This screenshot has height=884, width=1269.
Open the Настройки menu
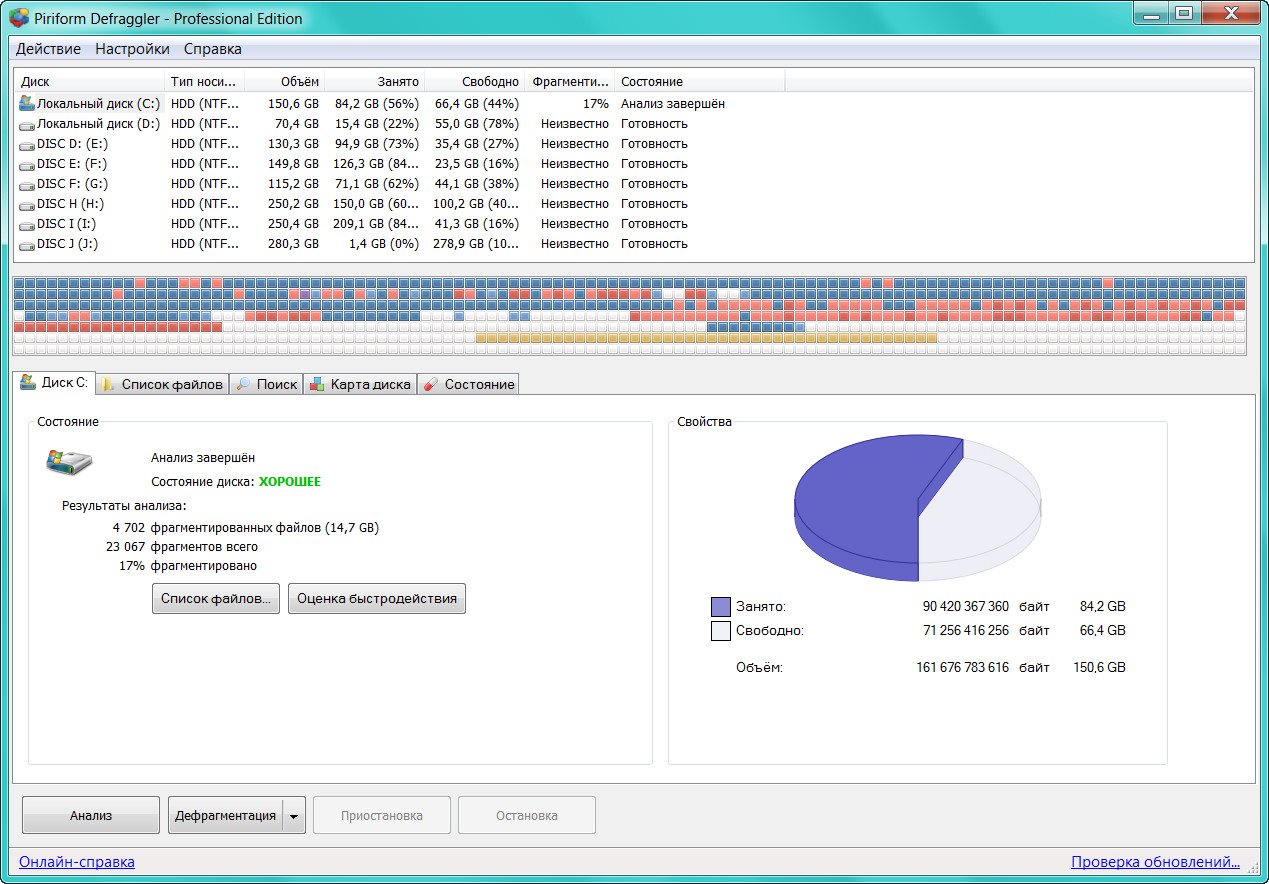(x=132, y=48)
